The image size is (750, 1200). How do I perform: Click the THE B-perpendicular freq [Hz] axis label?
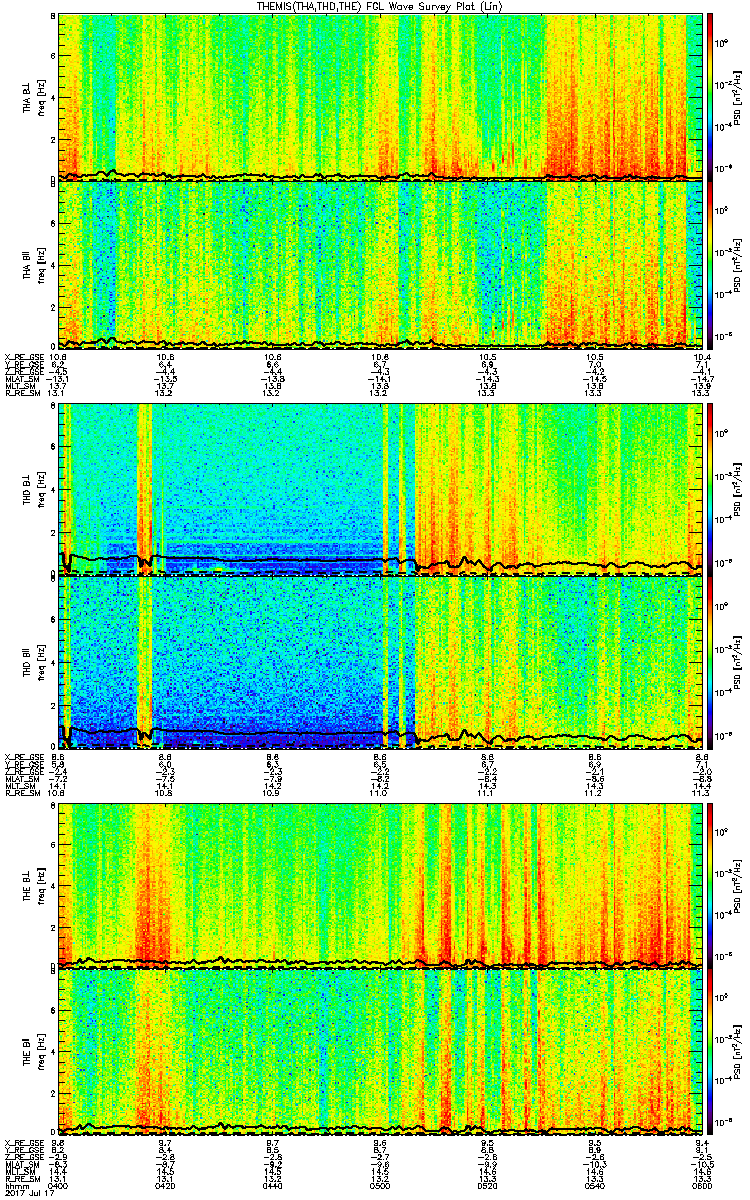point(41,885)
